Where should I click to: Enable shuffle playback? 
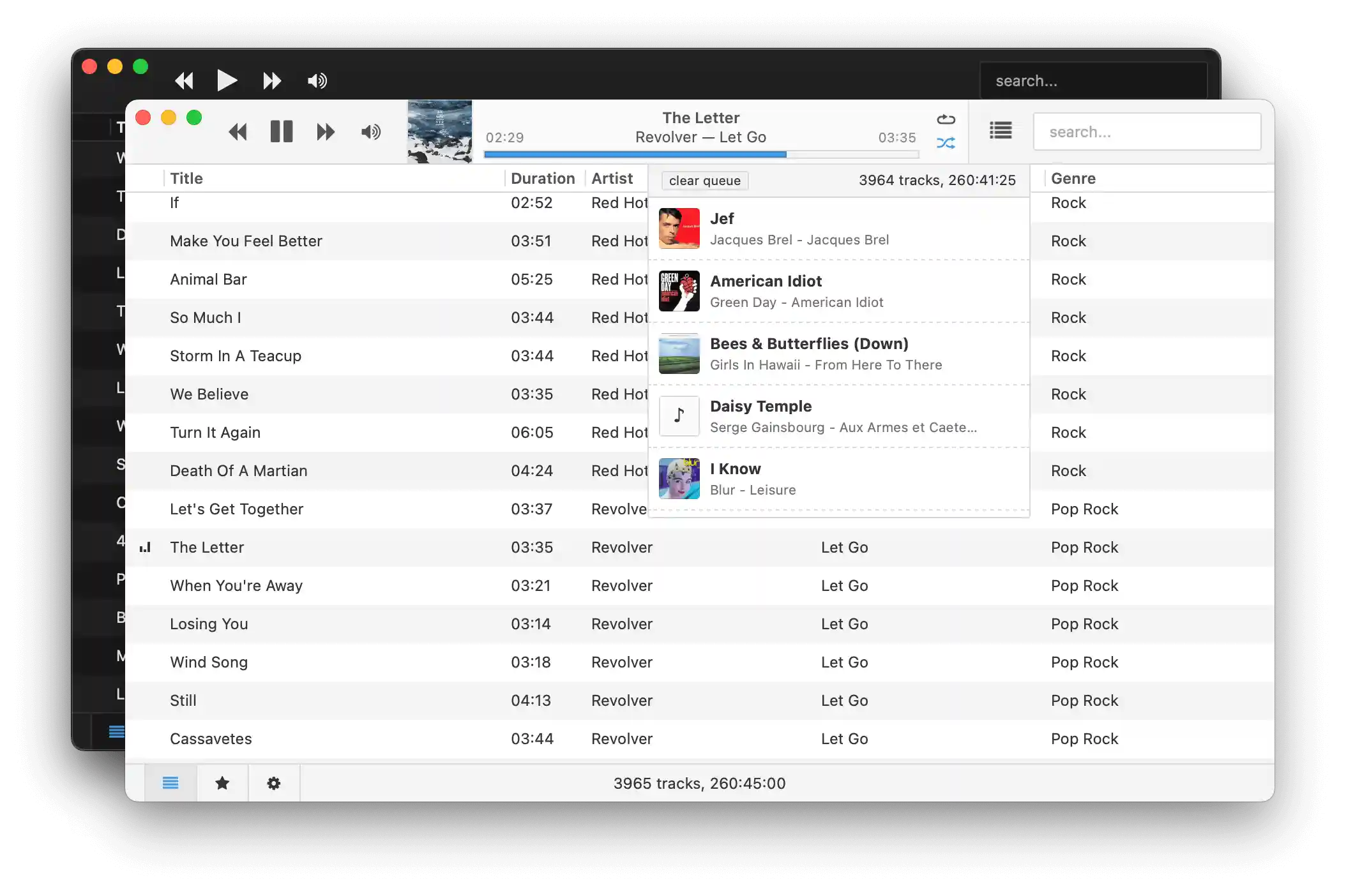(946, 143)
